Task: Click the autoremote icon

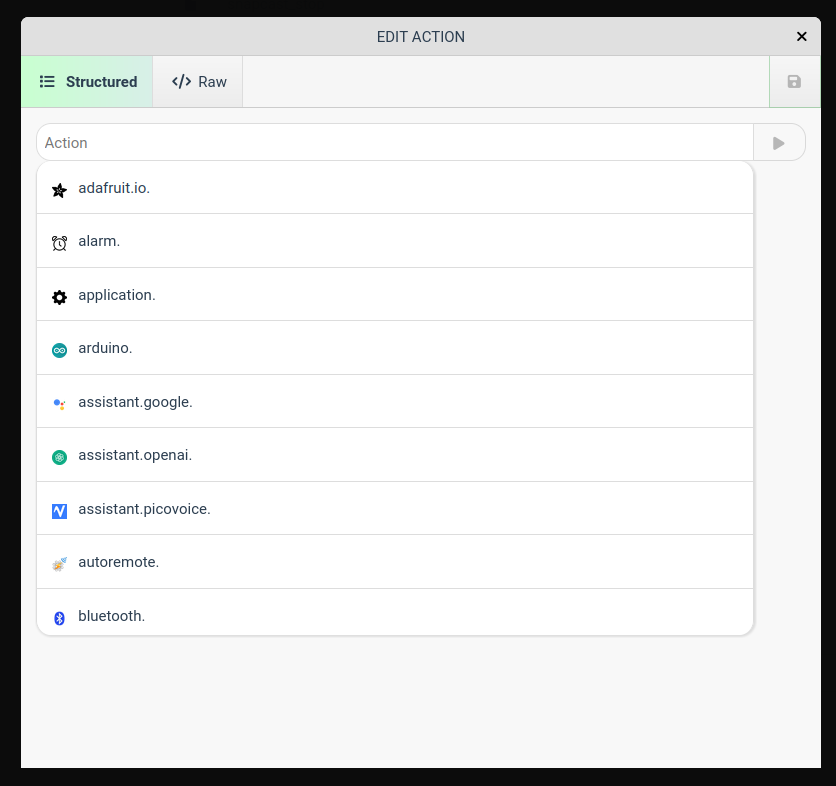Action: point(59,563)
